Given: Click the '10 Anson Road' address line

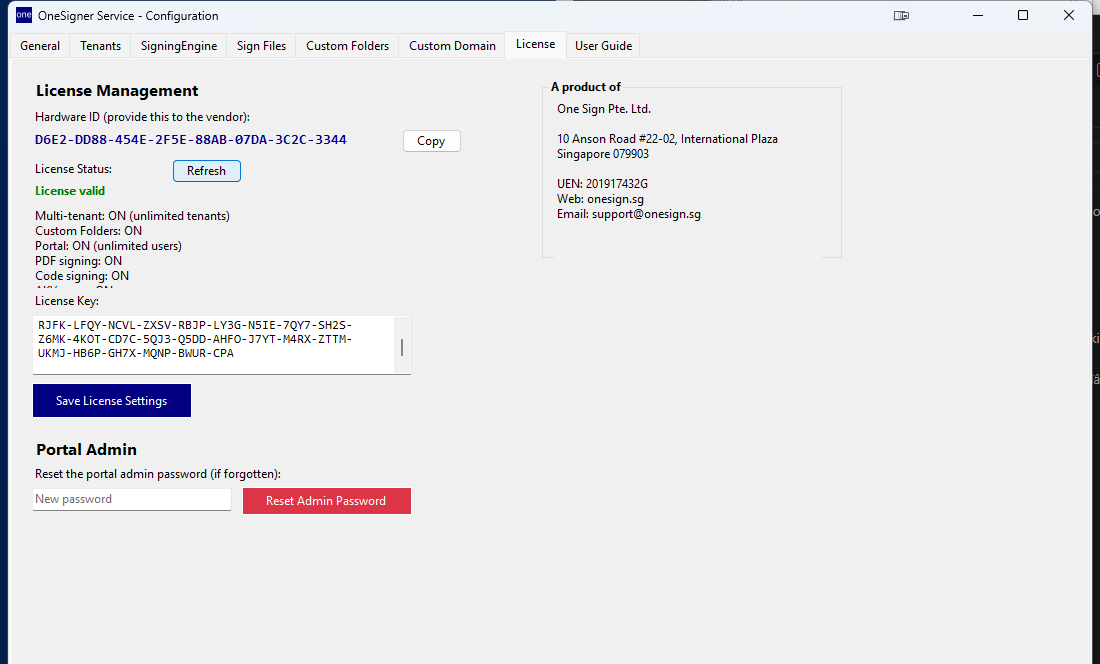Looking at the screenshot, I should (x=667, y=139).
